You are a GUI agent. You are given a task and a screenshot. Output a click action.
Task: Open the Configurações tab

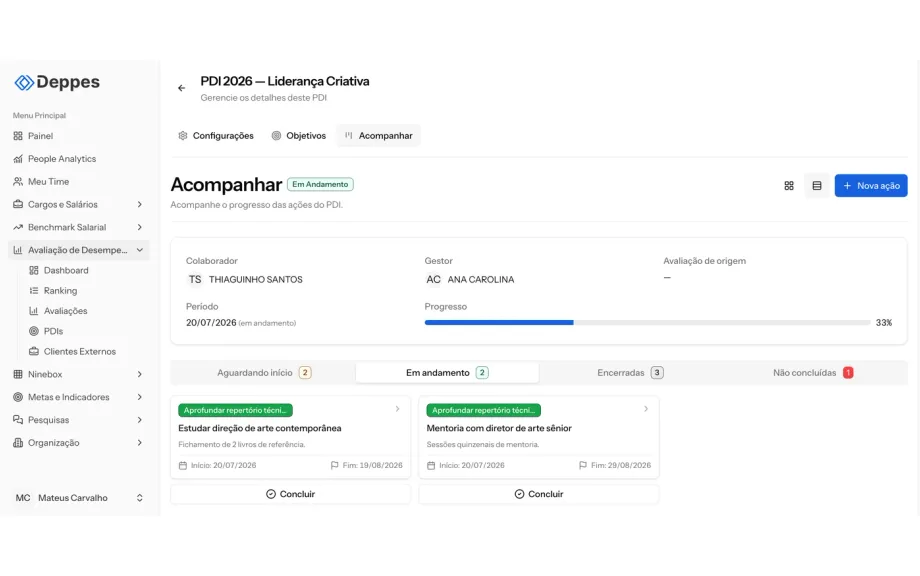tap(216, 135)
